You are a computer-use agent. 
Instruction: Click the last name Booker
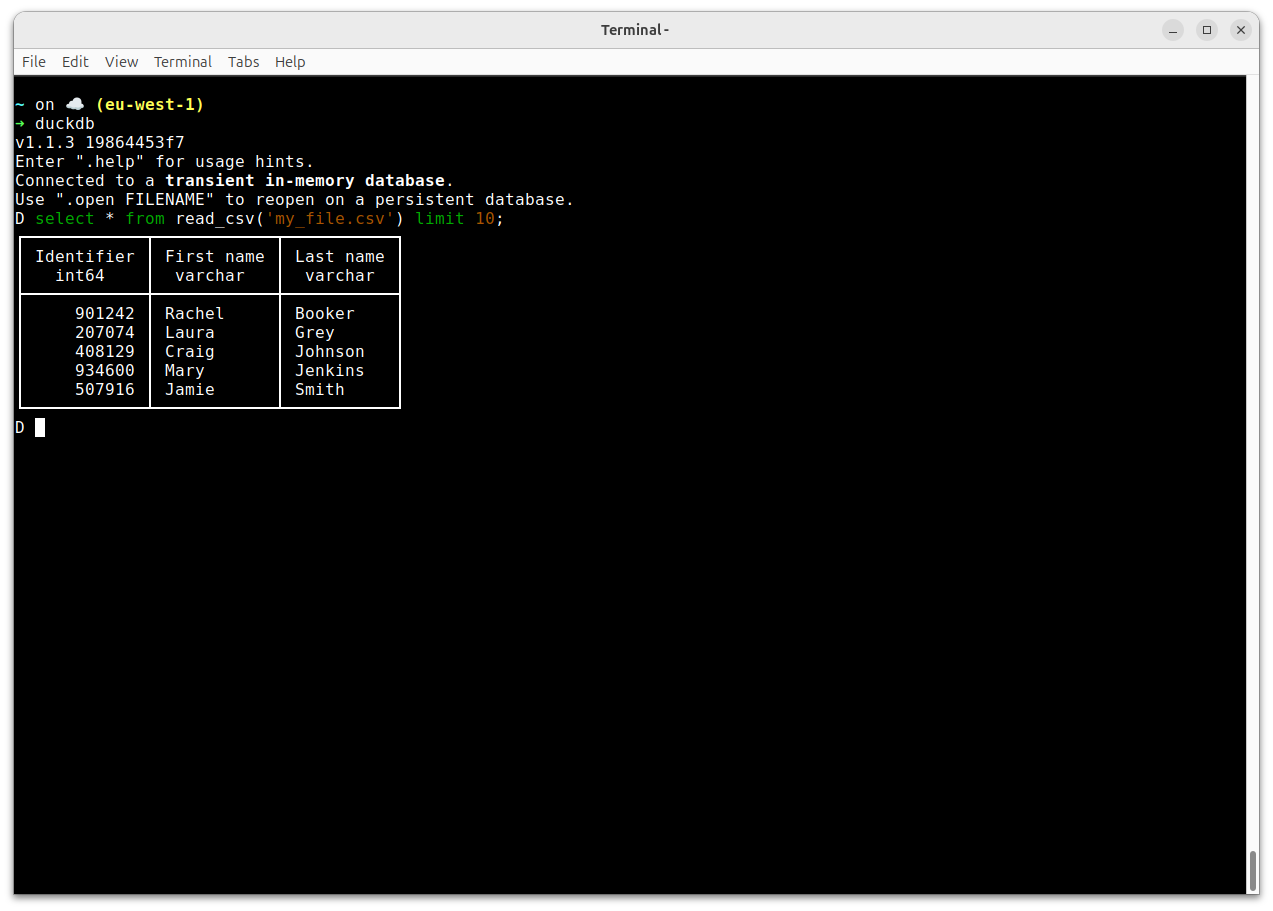(x=325, y=313)
